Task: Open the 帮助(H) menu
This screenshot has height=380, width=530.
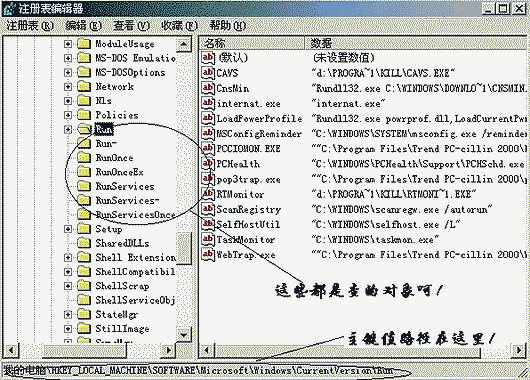Action: pos(227,26)
